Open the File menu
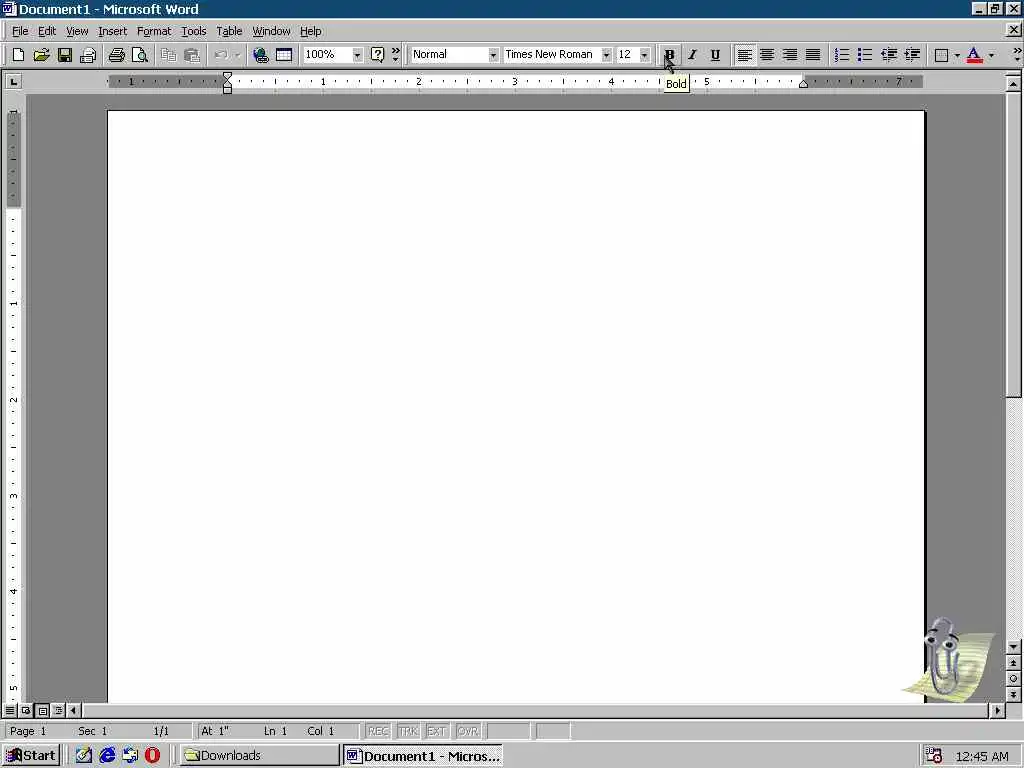This screenshot has height=768, width=1024. [x=20, y=31]
